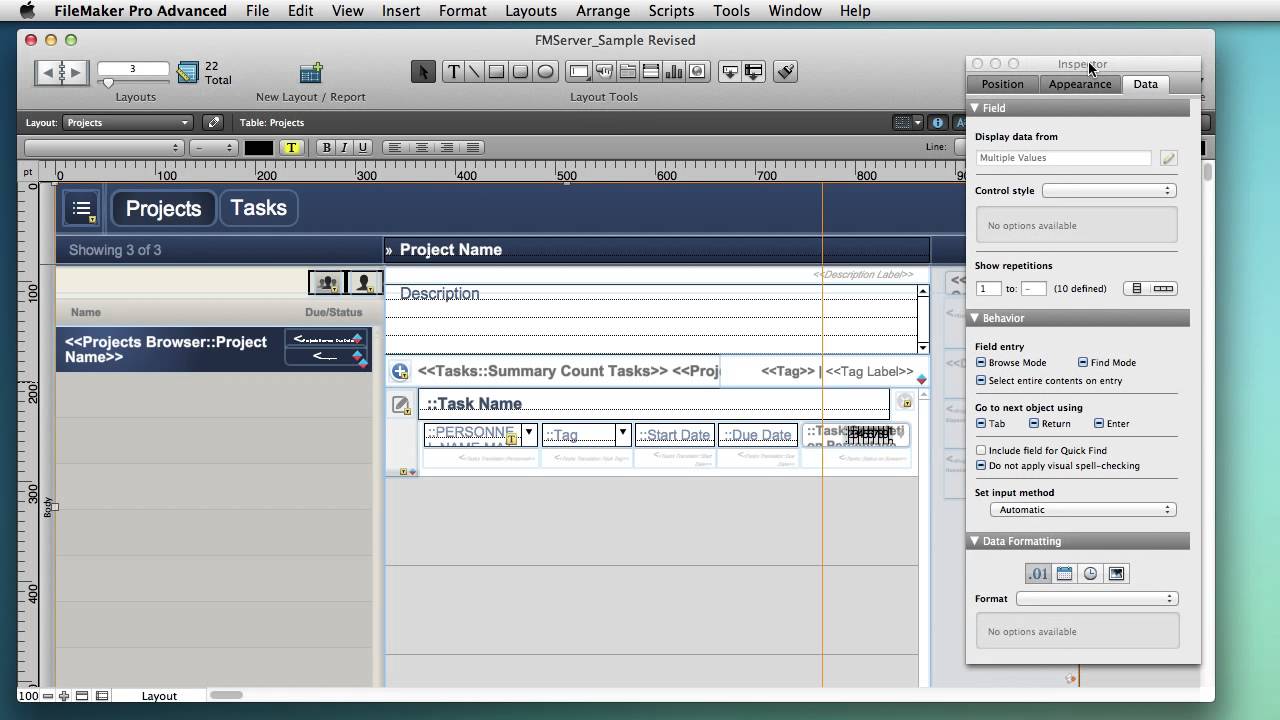The width and height of the screenshot is (1280, 720).
Task: Click the pencil edit layout button
Action: (213, 122)
